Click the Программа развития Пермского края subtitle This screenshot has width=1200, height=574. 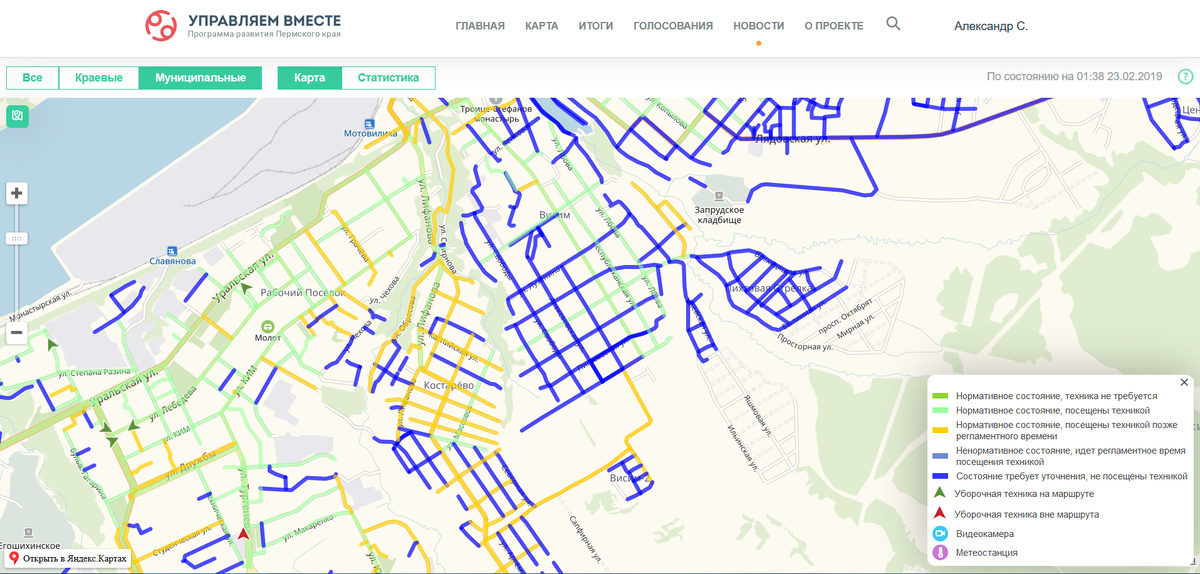tap(263, 35)
